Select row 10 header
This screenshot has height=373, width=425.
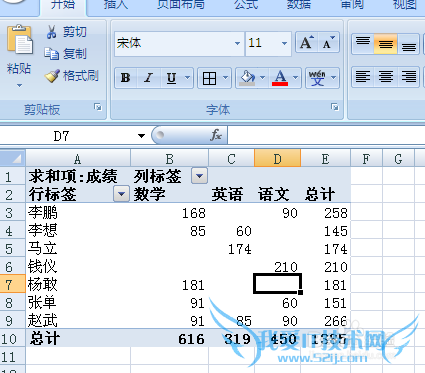click(x=13, y=339)
